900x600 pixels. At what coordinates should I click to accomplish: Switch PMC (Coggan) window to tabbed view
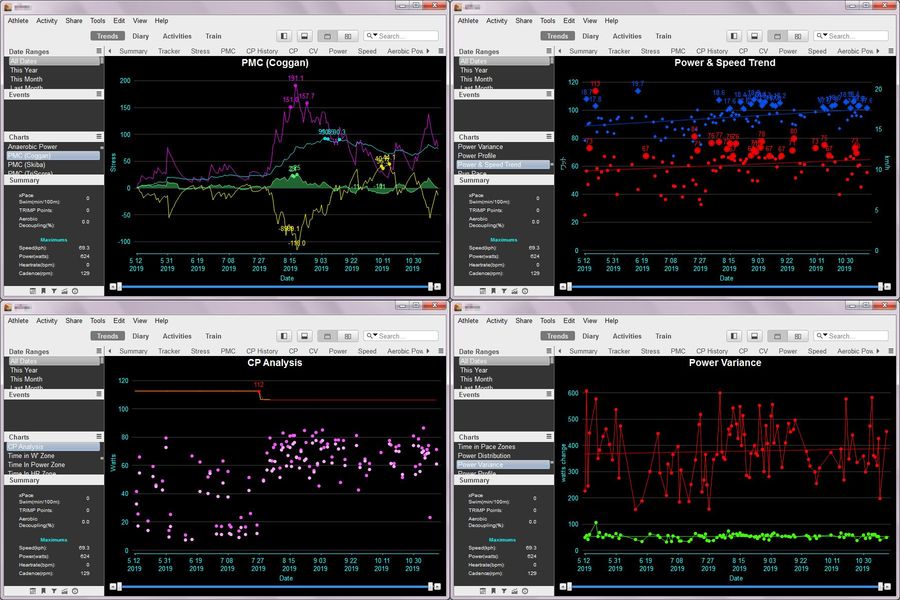click(327, 36)
